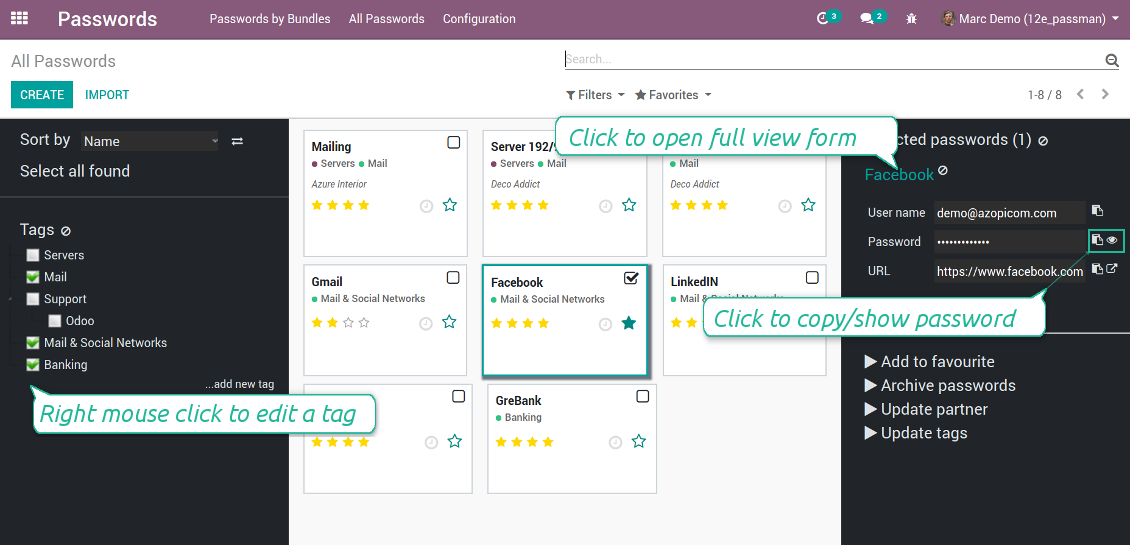
Task: Reverse sort order with swap arrows icon
Action: [x=237, y=141]
